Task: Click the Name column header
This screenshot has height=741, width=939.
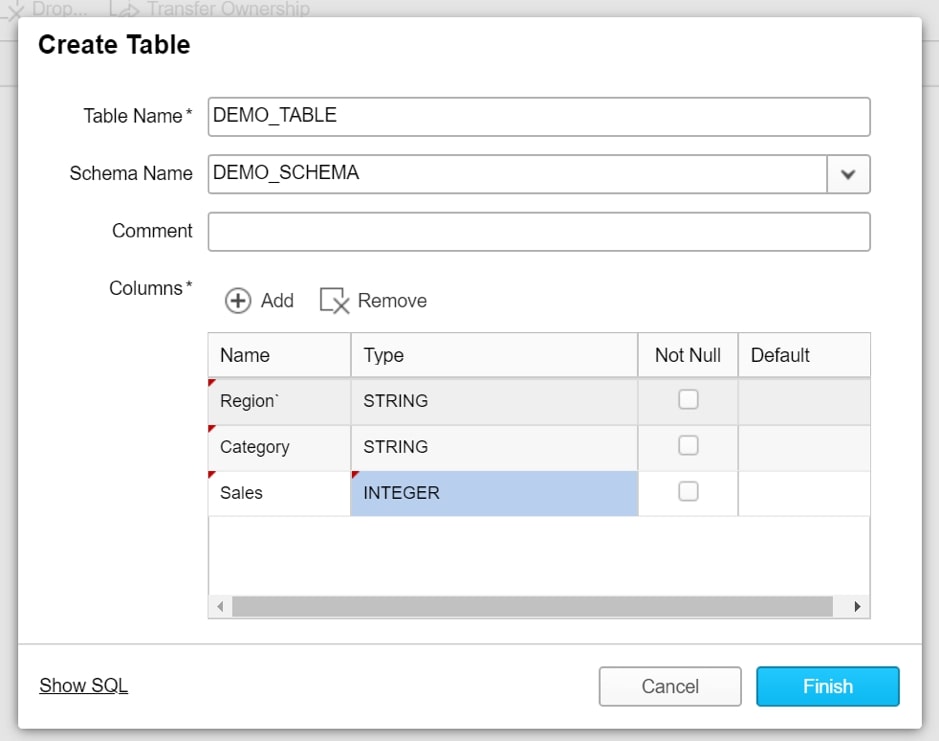Action: tap(280, 355)
